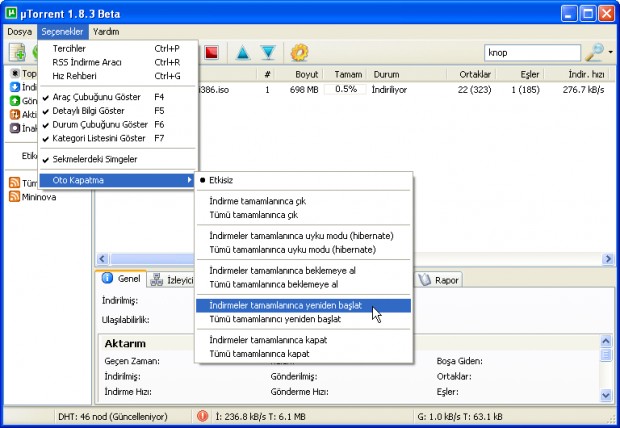
Task: Toggle Durum Çubuğunu Göster option
Action: 118,125
